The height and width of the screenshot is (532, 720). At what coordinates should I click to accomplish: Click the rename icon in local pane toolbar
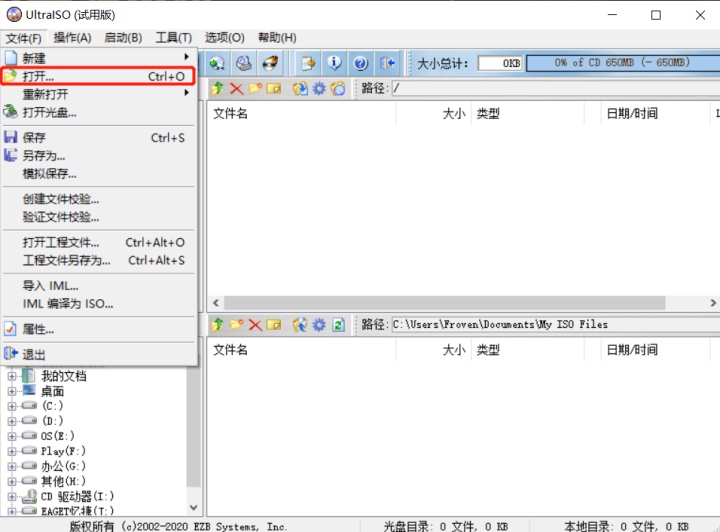pos(274,325)
